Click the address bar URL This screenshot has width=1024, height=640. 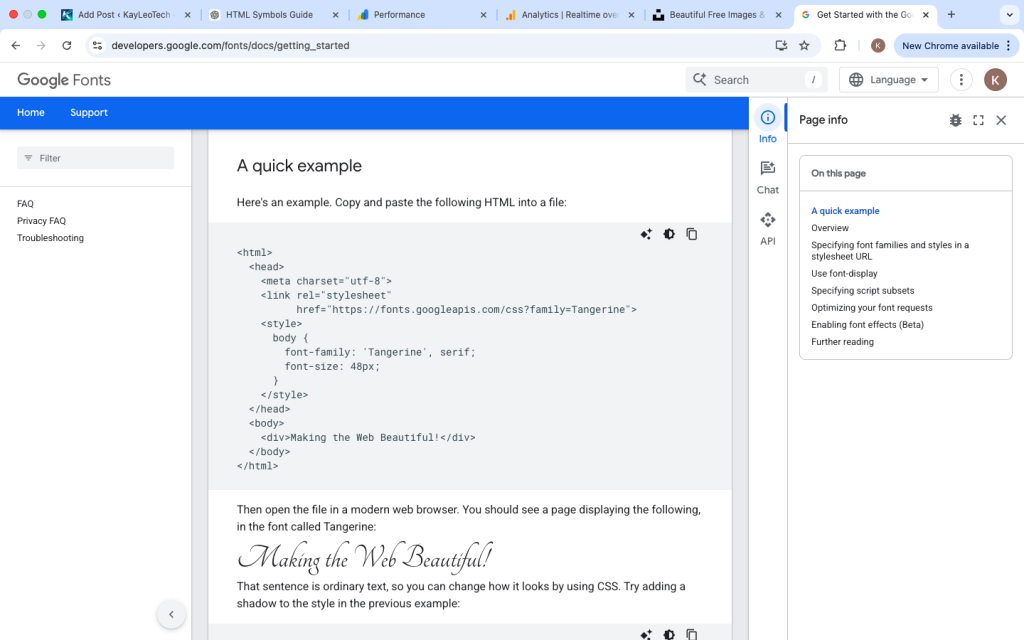[x=231, y=46]
